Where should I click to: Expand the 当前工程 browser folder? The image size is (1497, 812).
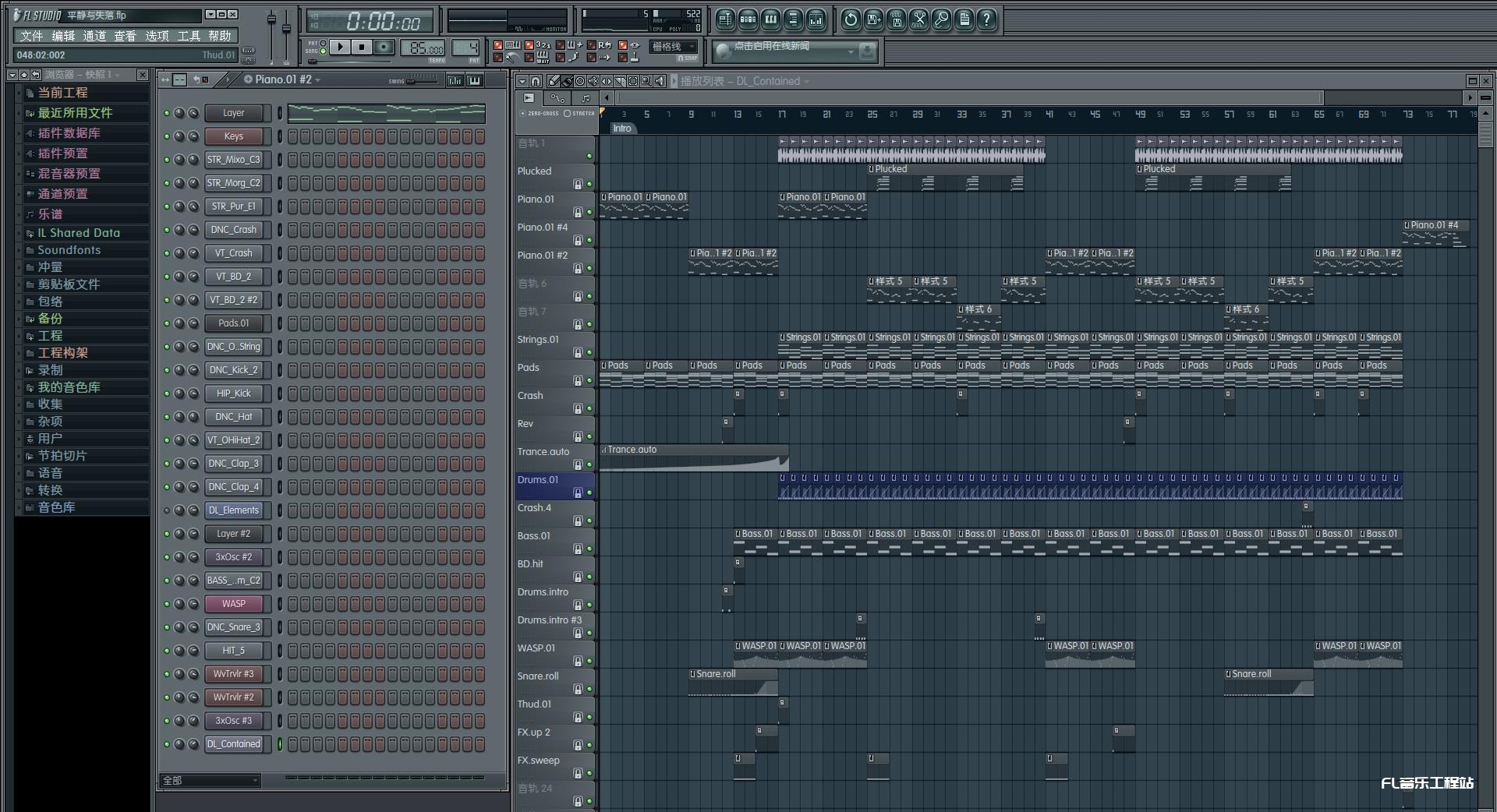point(86,93)
